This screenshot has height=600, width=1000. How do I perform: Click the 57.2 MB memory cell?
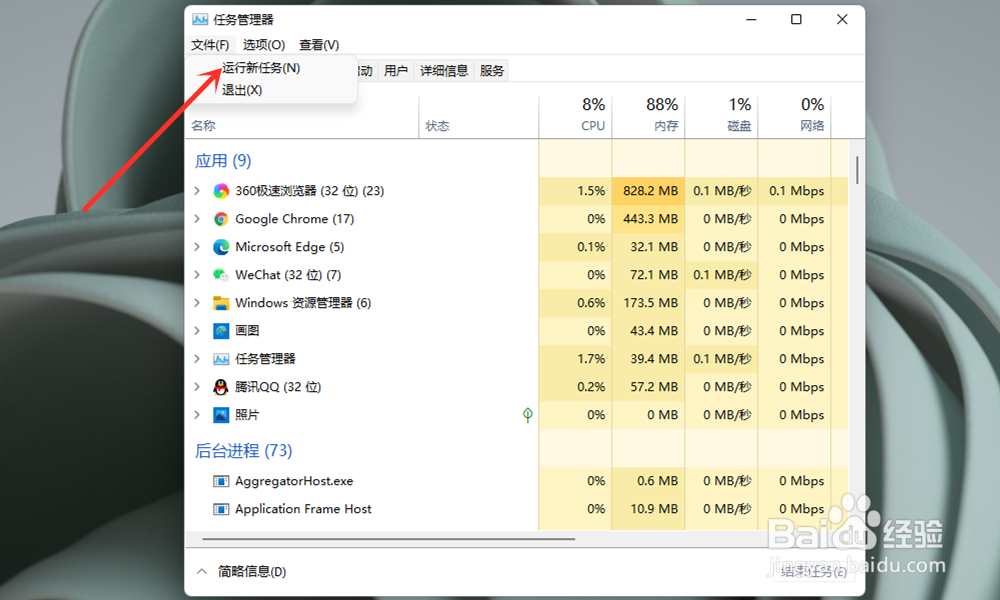649,387
